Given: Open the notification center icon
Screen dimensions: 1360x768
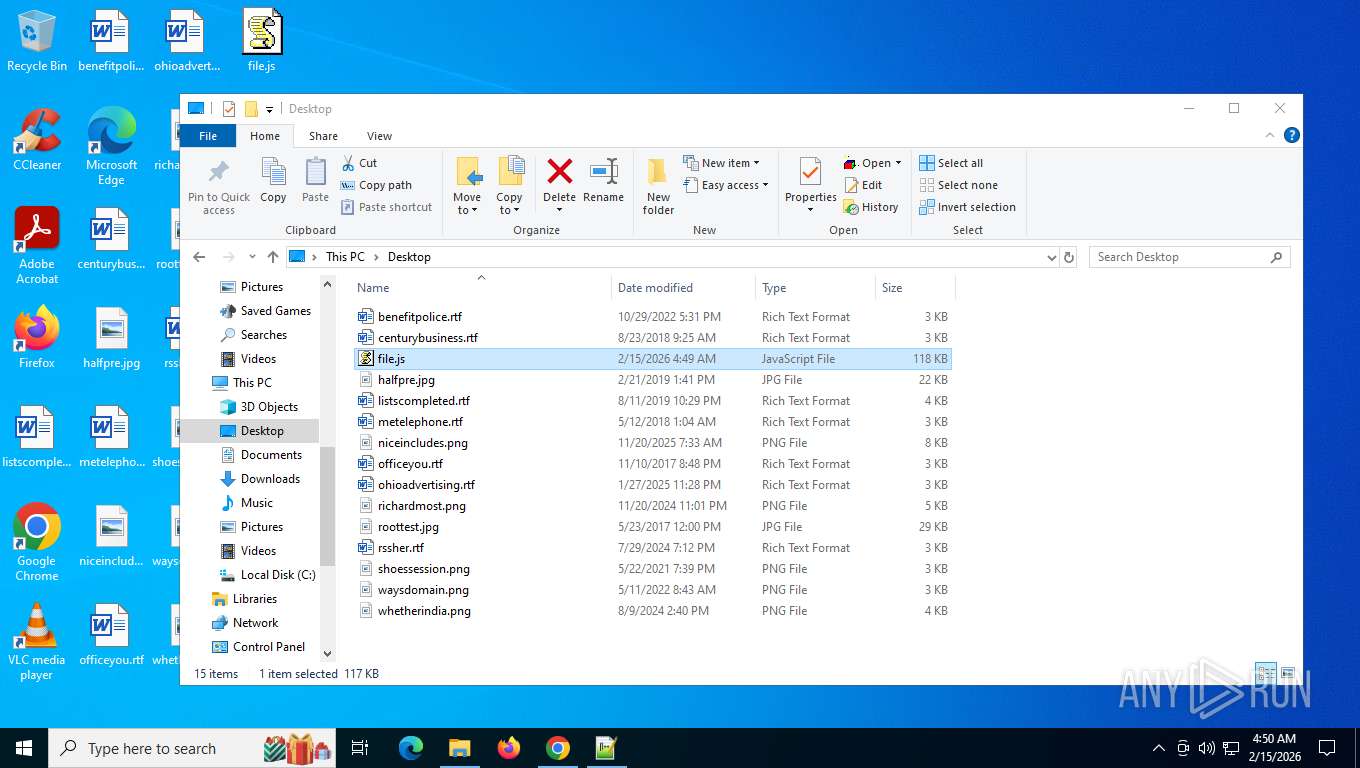Looking at the screenshot, I should pyautogui.click(x=1327, y=748).
